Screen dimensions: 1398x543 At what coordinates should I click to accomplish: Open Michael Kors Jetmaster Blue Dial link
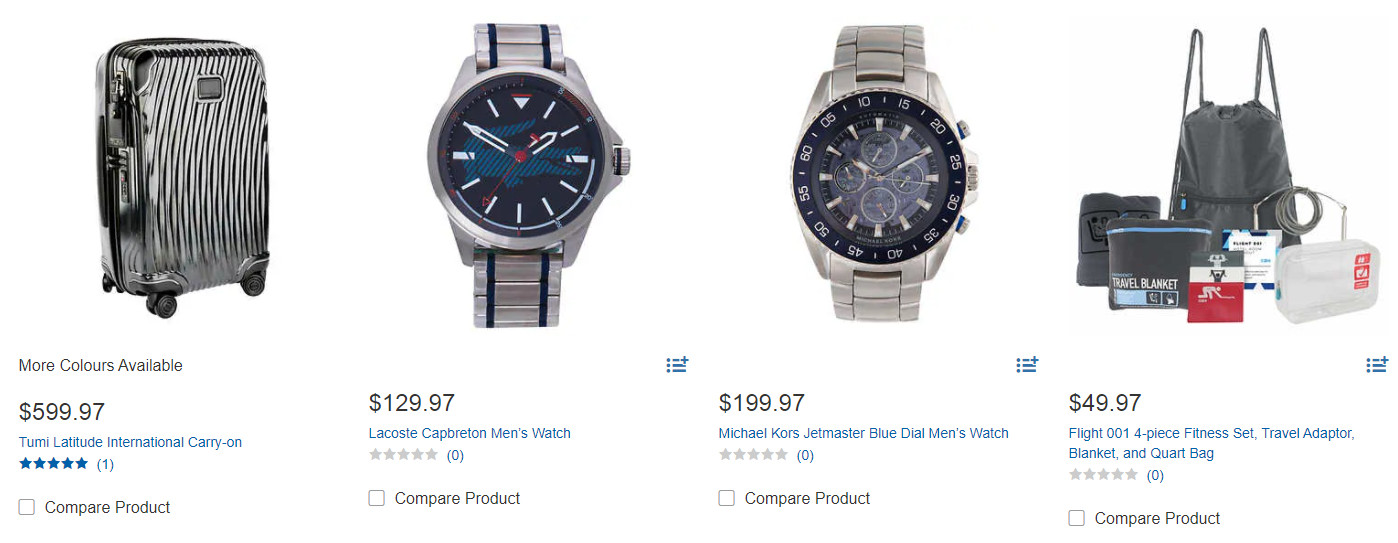(863, 433)
